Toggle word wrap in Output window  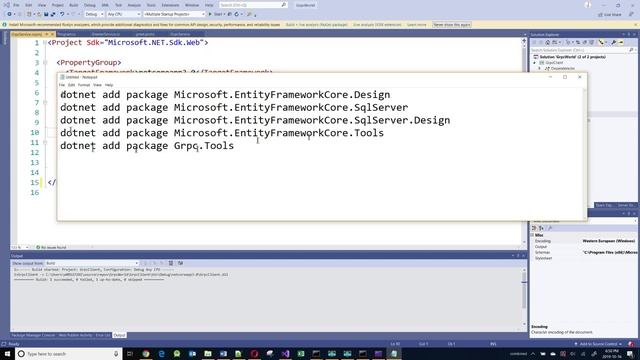[x=180, y=263]
